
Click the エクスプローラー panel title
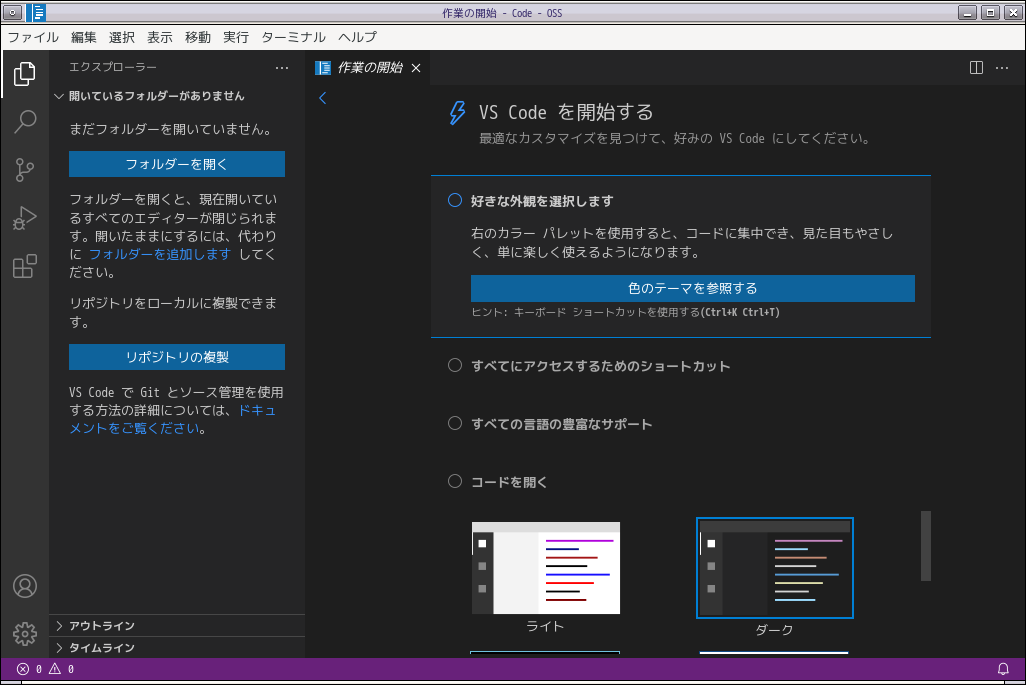[x=113, y=67]
